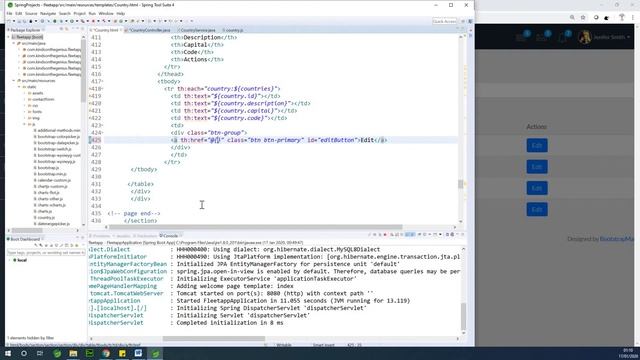Select the Problems tab in bottom panel
640x360 pixels.
click(101, 236)
